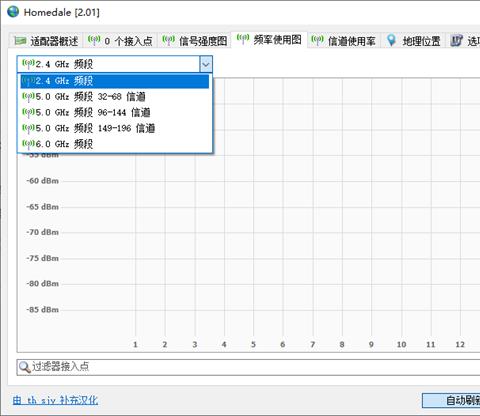480x416 pixels.
Task: Choose 5.0 GHz 频段 96-144 信道 option
Action: click(115, 112)
